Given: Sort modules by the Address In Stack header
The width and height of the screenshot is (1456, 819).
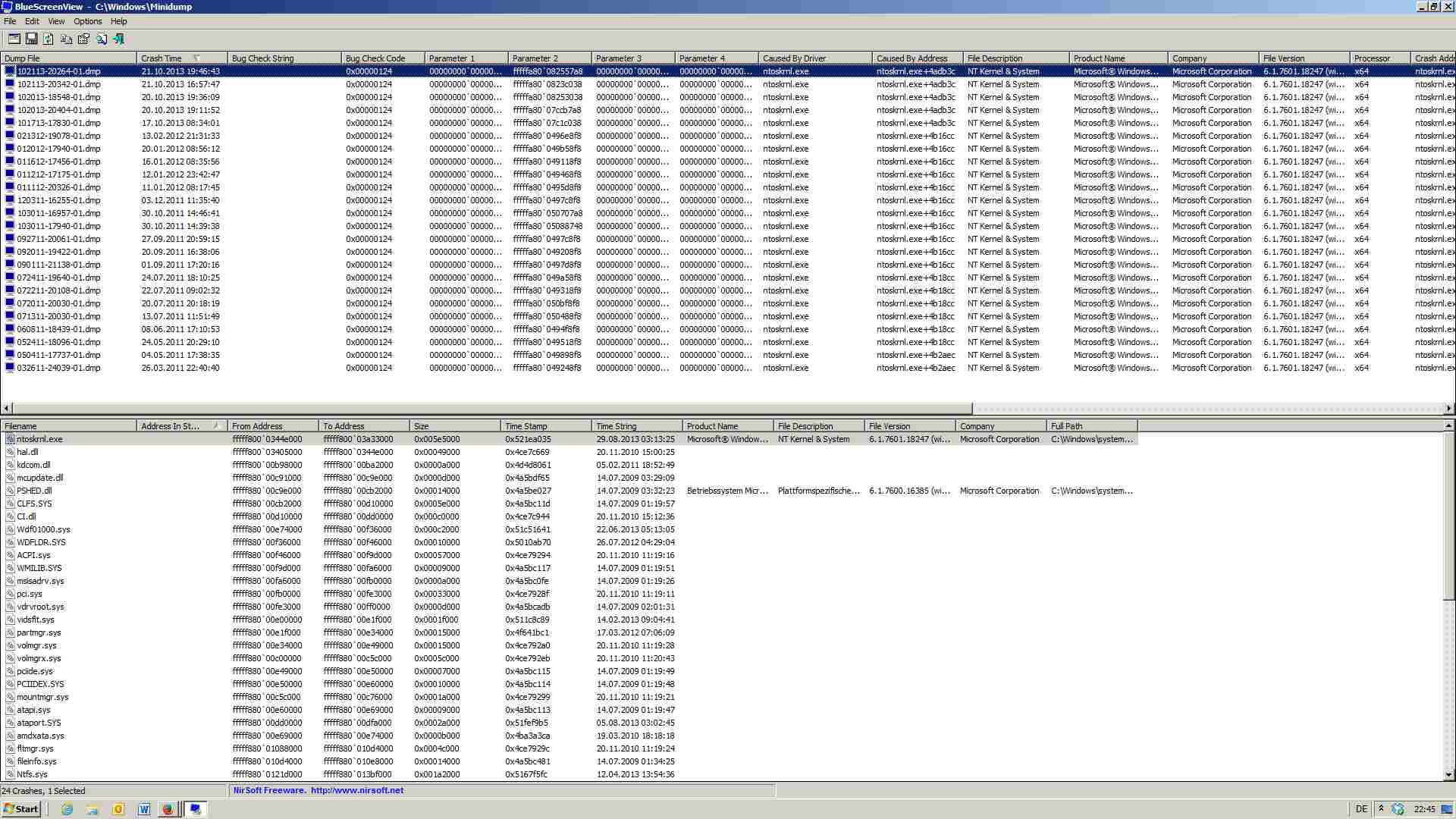Looking at the screenshot, I should click(x=171, y=426).
